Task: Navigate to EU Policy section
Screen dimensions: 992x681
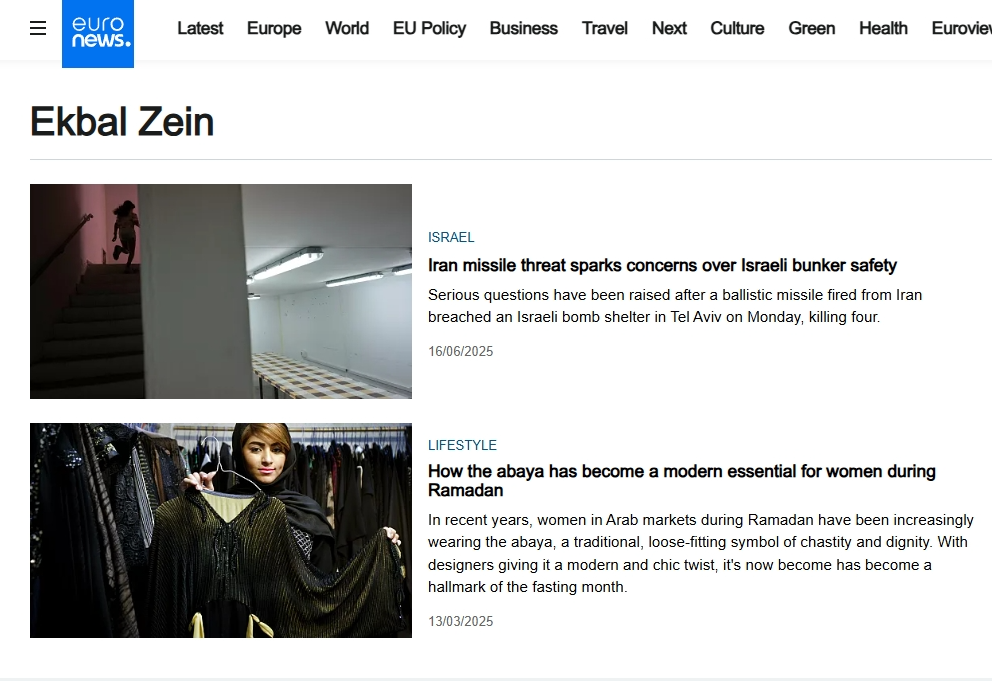Action: [x=429, y=28]
